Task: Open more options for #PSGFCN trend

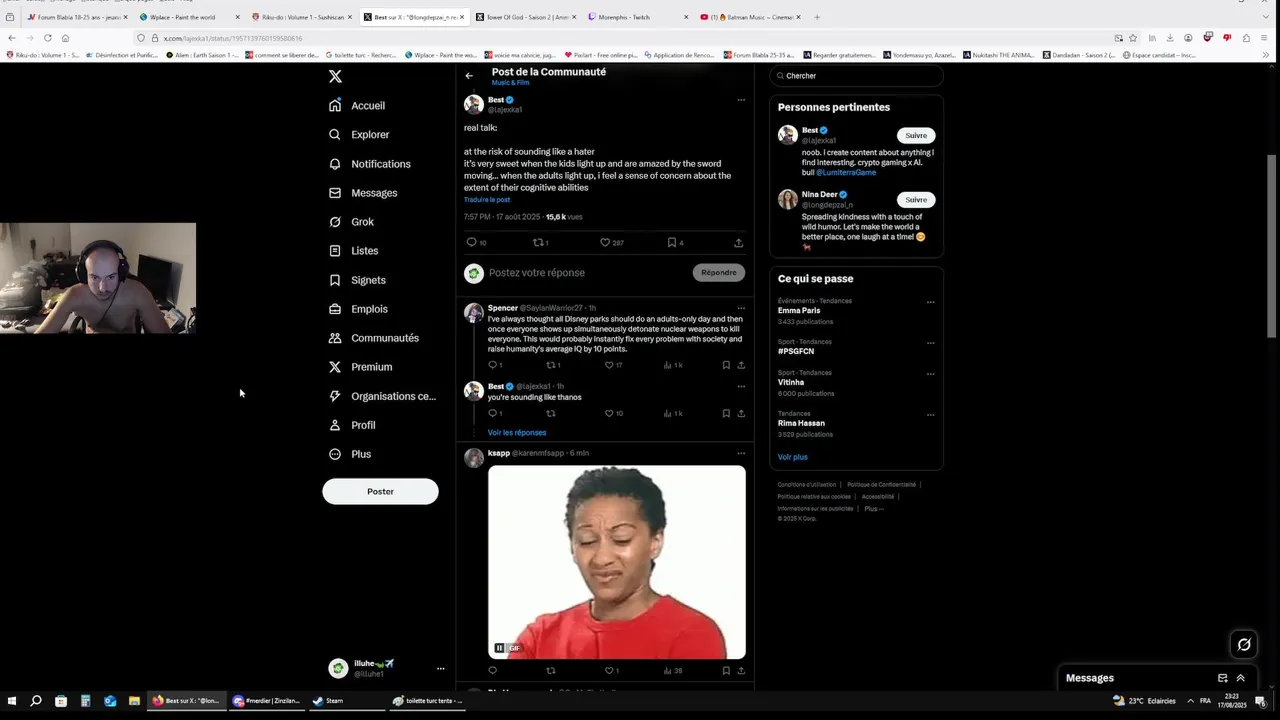Action: coord(930,343)
